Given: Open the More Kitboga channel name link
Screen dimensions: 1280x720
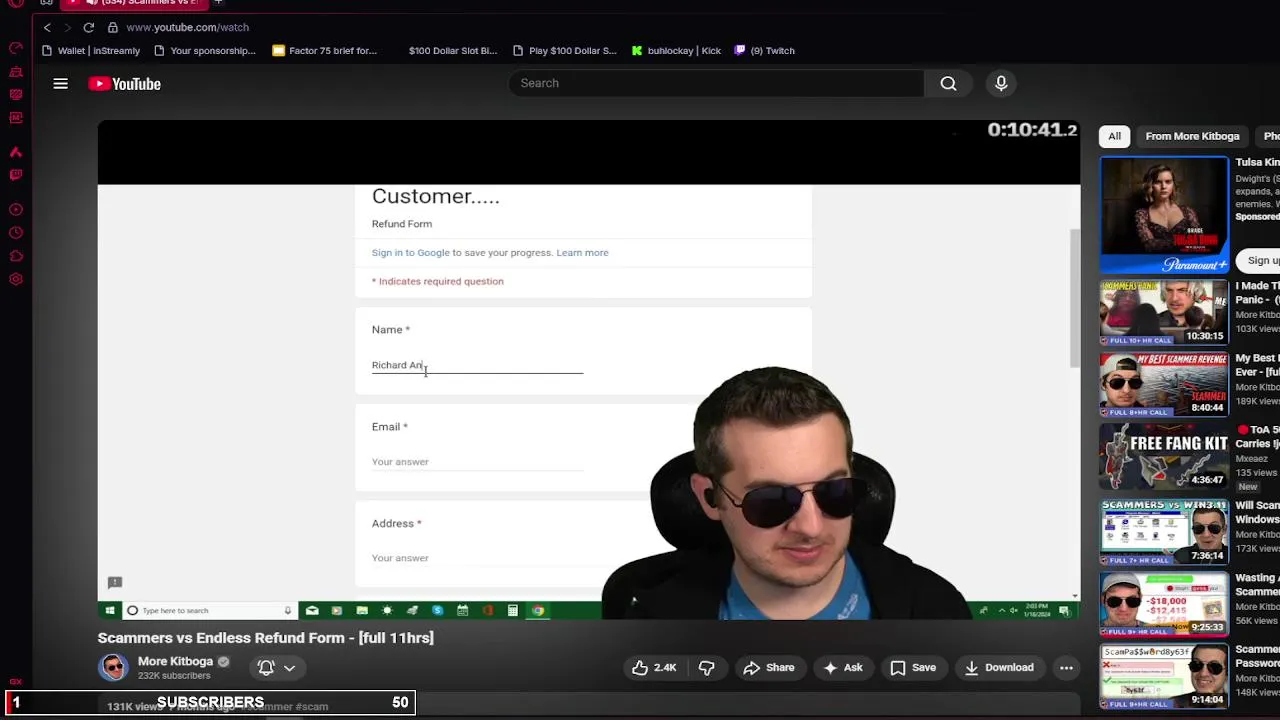Looking at the screenshot, I should tap(175, 661).
